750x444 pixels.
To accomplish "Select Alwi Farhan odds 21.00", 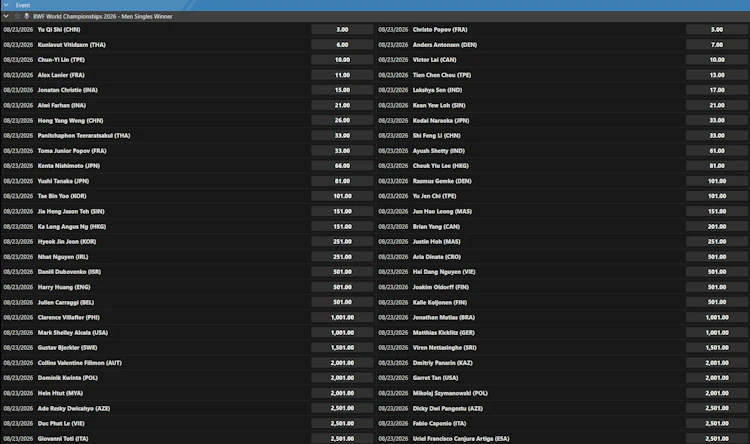I will click(x=342, y=105).
